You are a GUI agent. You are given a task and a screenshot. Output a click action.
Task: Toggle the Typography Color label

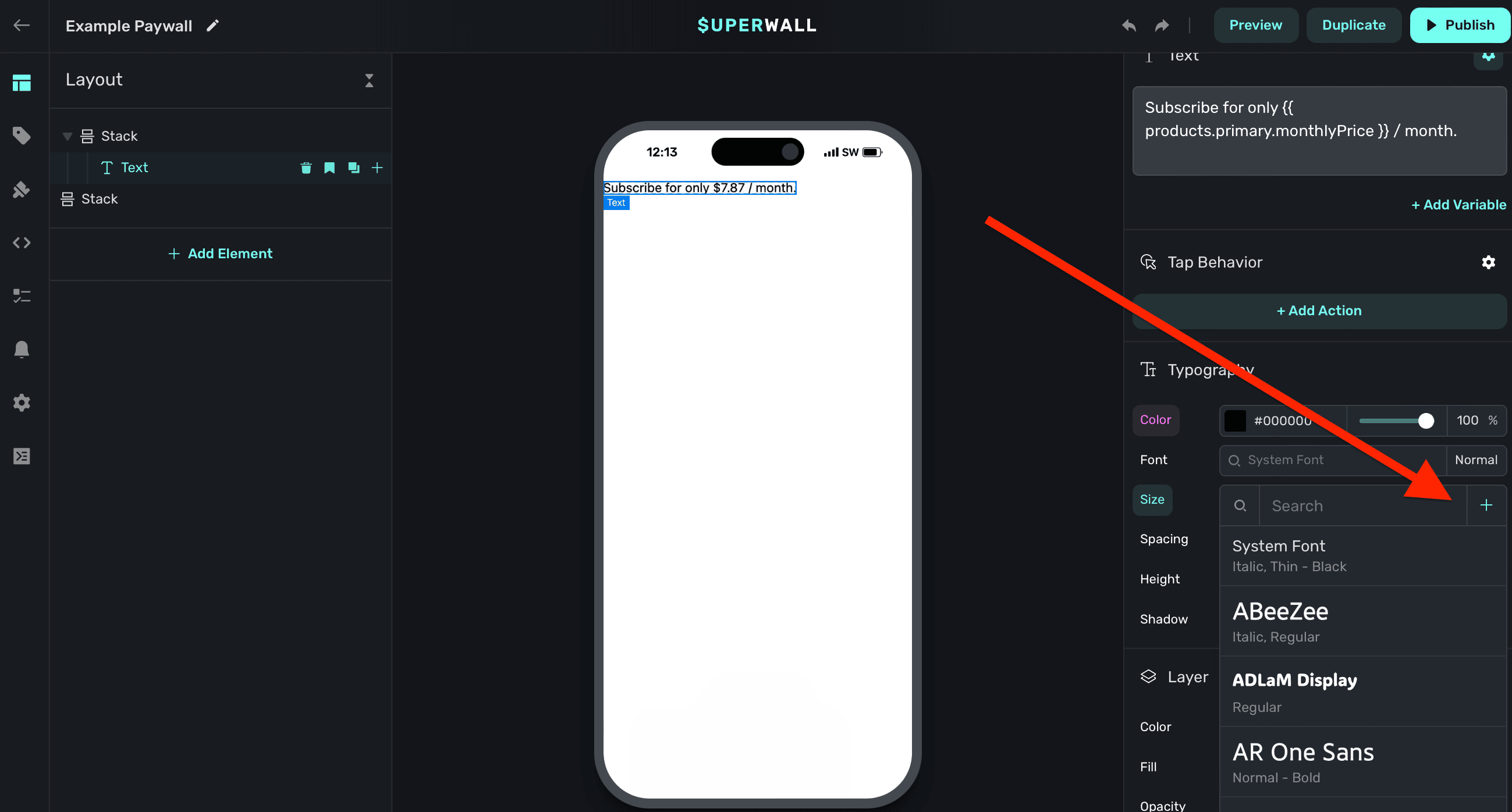(1155, 419)
